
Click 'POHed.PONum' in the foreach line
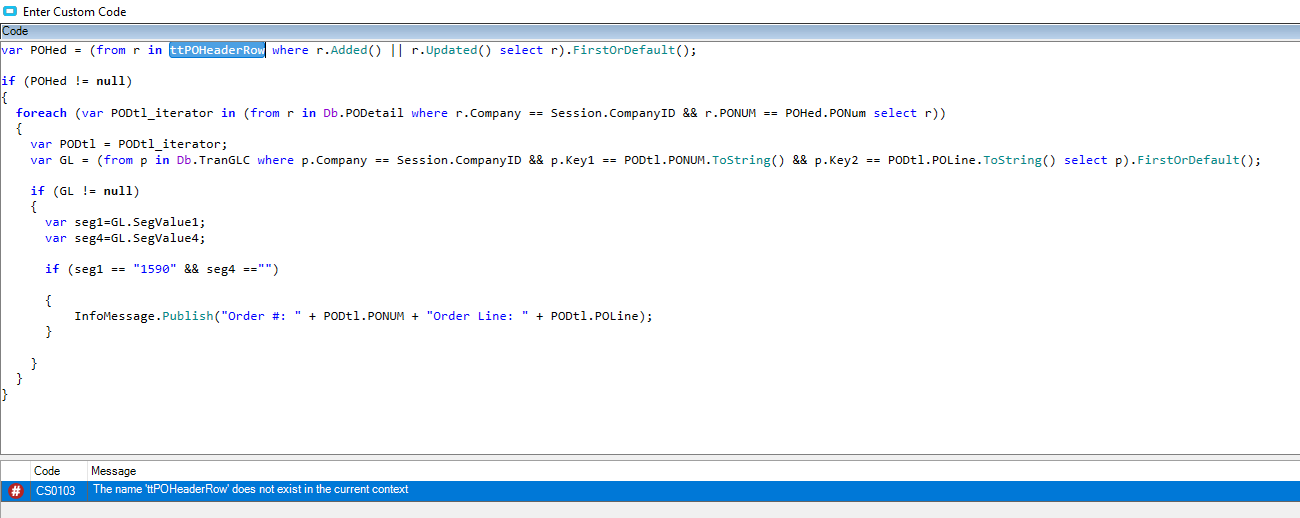click(825, 113)
